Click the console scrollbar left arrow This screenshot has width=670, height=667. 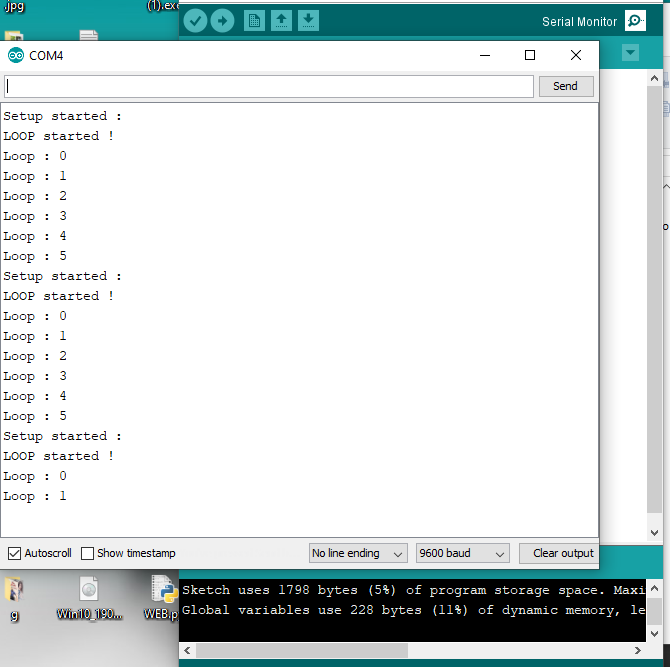pos(187,651)
